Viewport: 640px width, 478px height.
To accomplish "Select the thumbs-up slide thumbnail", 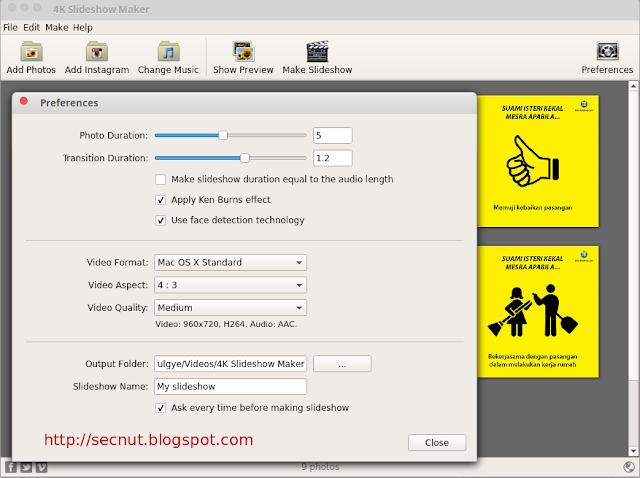I will point(538,161).
